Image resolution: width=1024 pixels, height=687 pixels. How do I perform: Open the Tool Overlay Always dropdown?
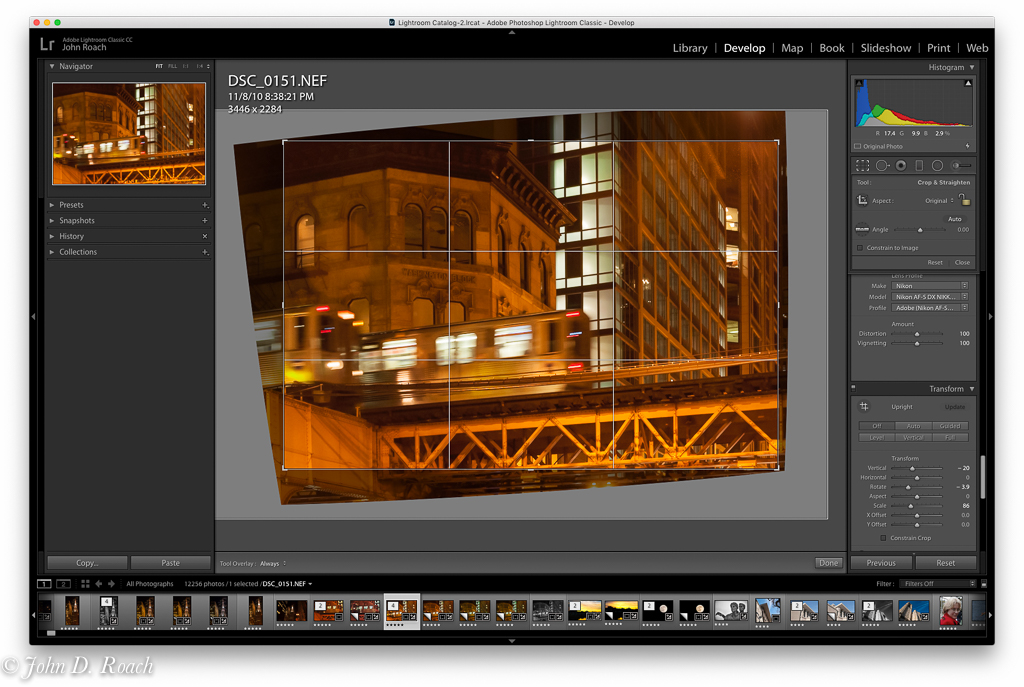(273, 564)
